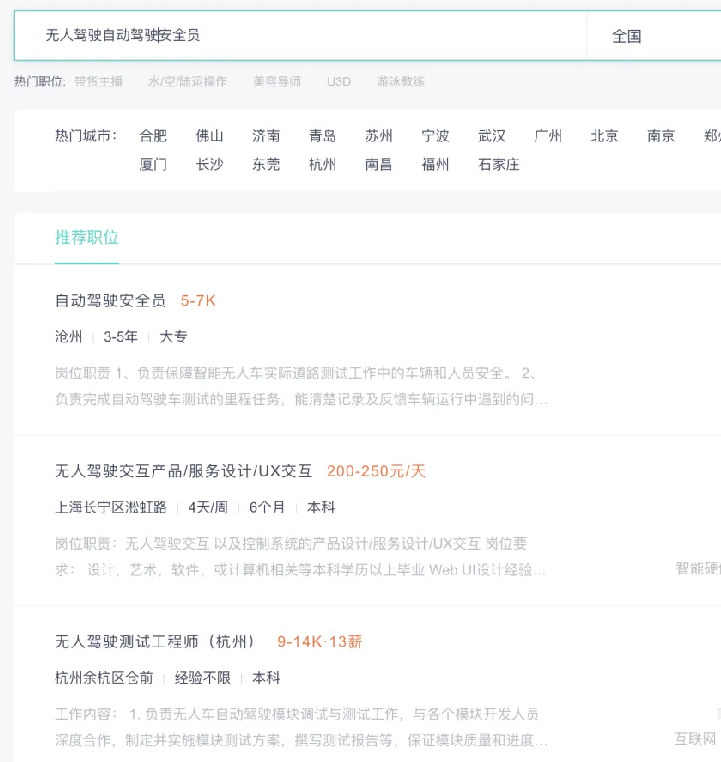Choose the 游泳教练 hot position
The image size is (721, 762).
401,81
